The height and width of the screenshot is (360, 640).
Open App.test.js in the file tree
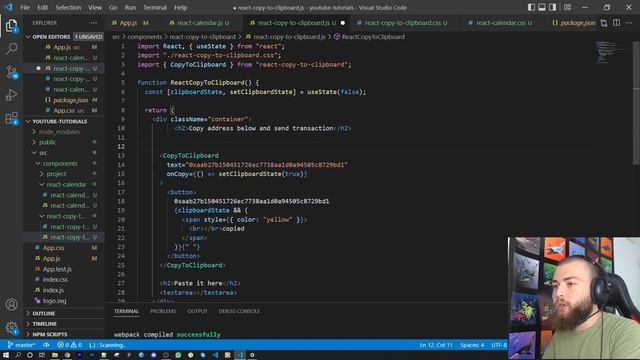coord(64,269)
